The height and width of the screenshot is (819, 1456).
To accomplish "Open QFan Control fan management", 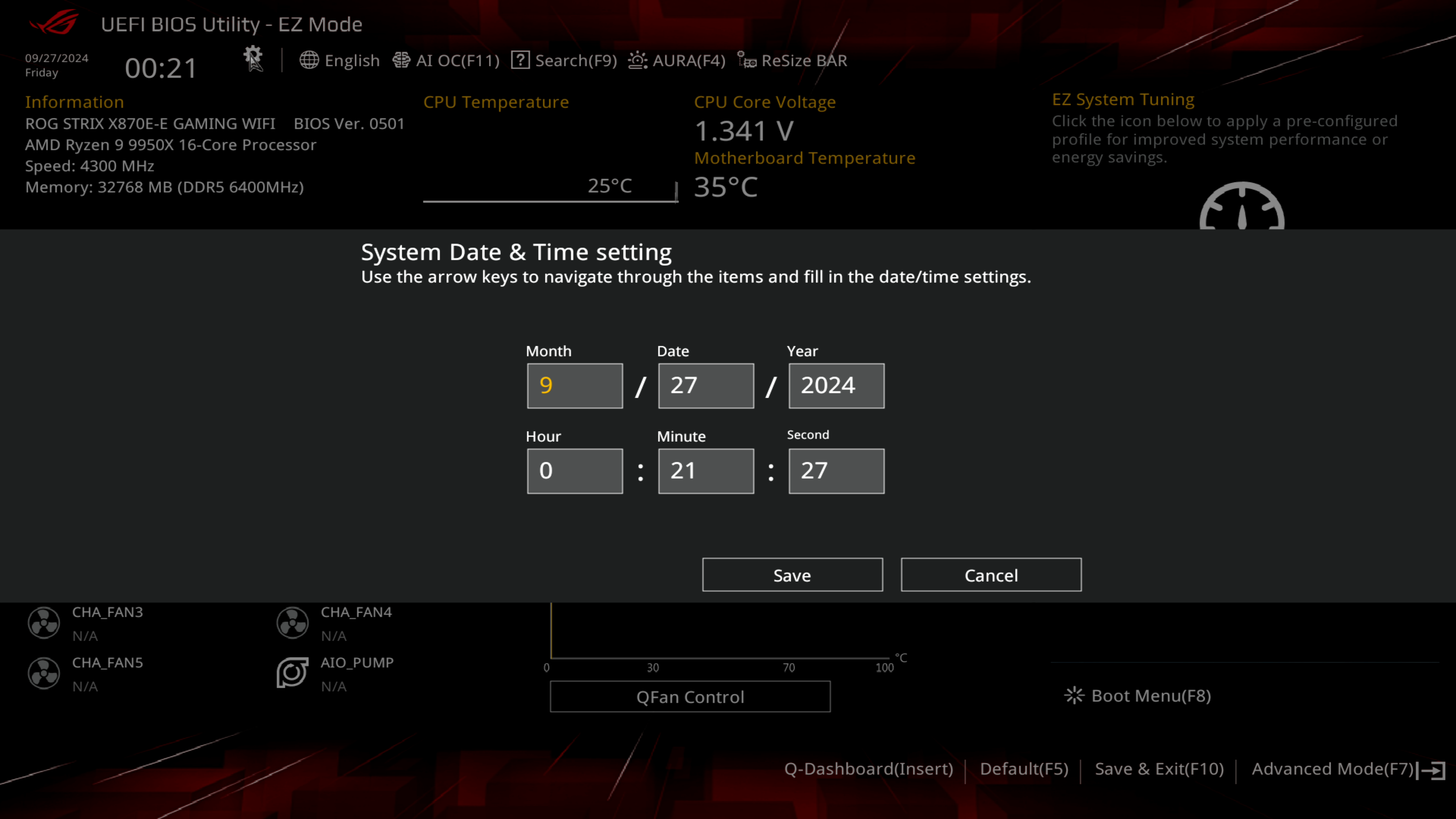I will click(x=691, y=696).
